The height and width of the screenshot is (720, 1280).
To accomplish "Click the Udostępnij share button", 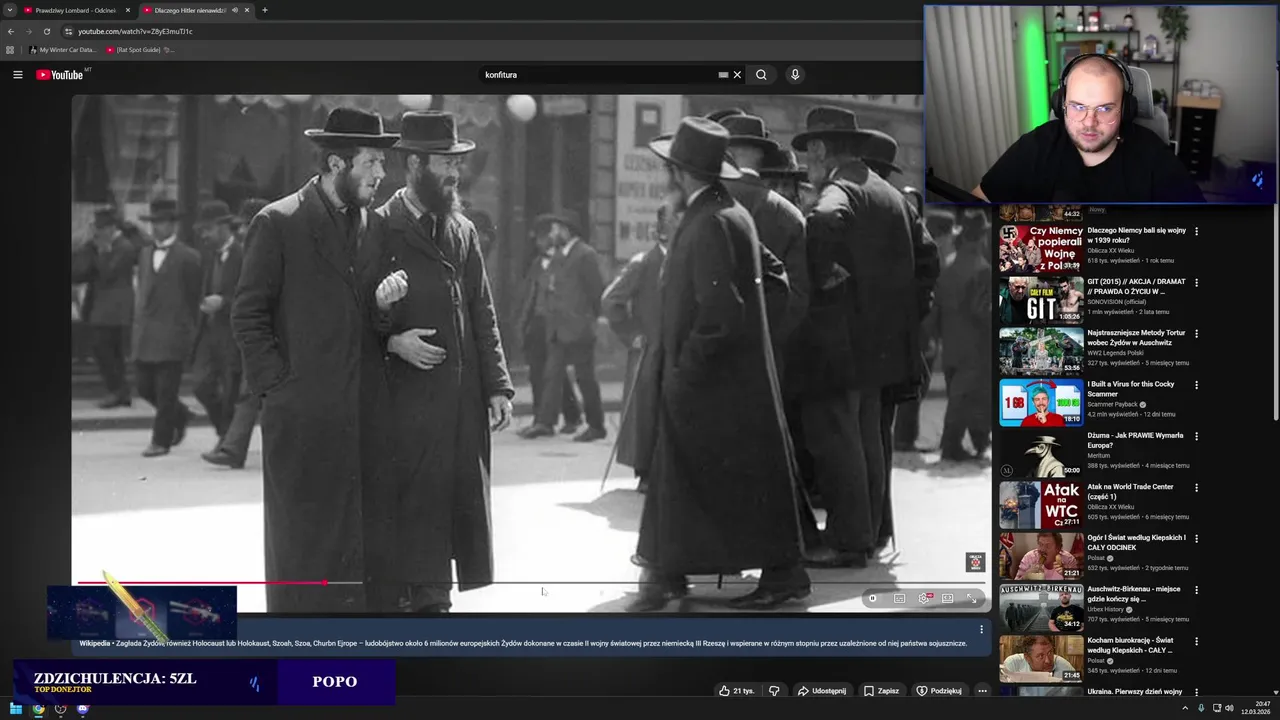I will coord(821,691).
